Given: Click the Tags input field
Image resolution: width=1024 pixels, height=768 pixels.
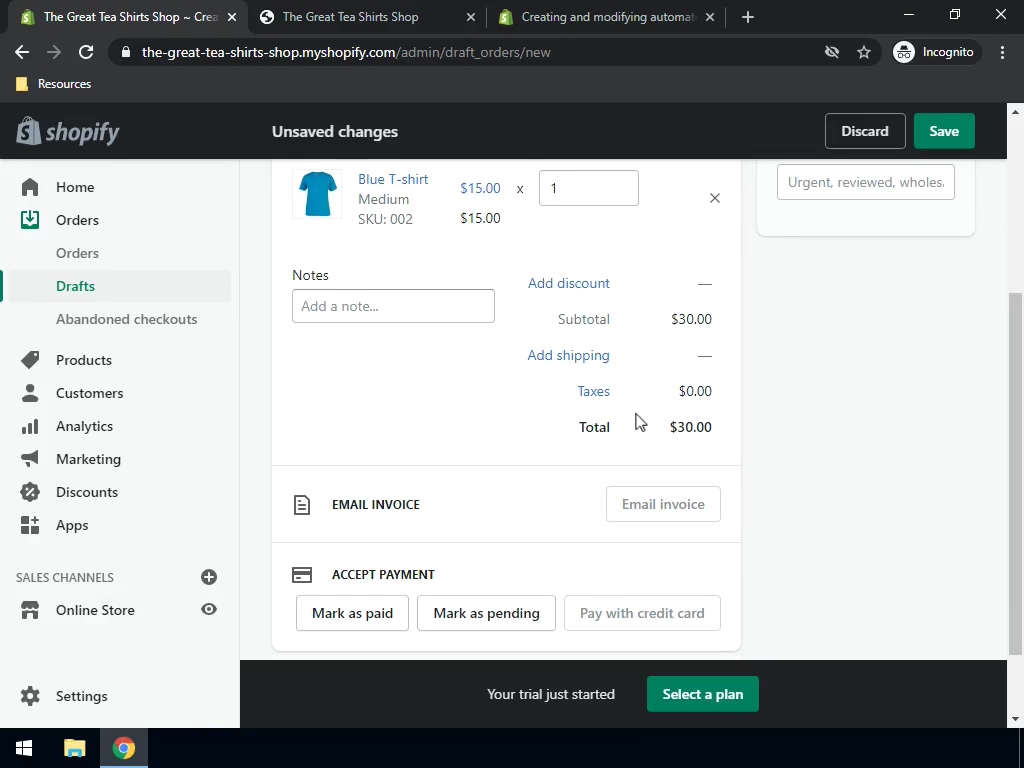Looking at the screenshot, I should [865, 182].
